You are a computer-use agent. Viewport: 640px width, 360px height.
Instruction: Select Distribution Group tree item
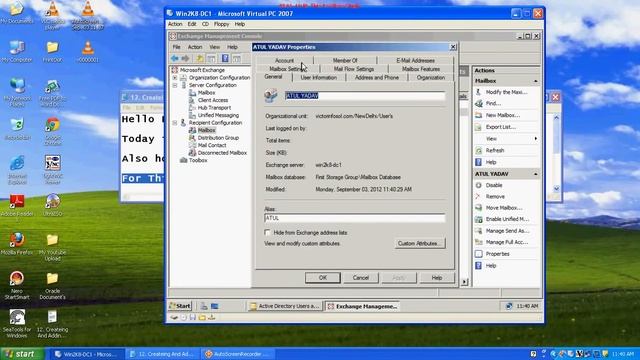click(218, 138)
